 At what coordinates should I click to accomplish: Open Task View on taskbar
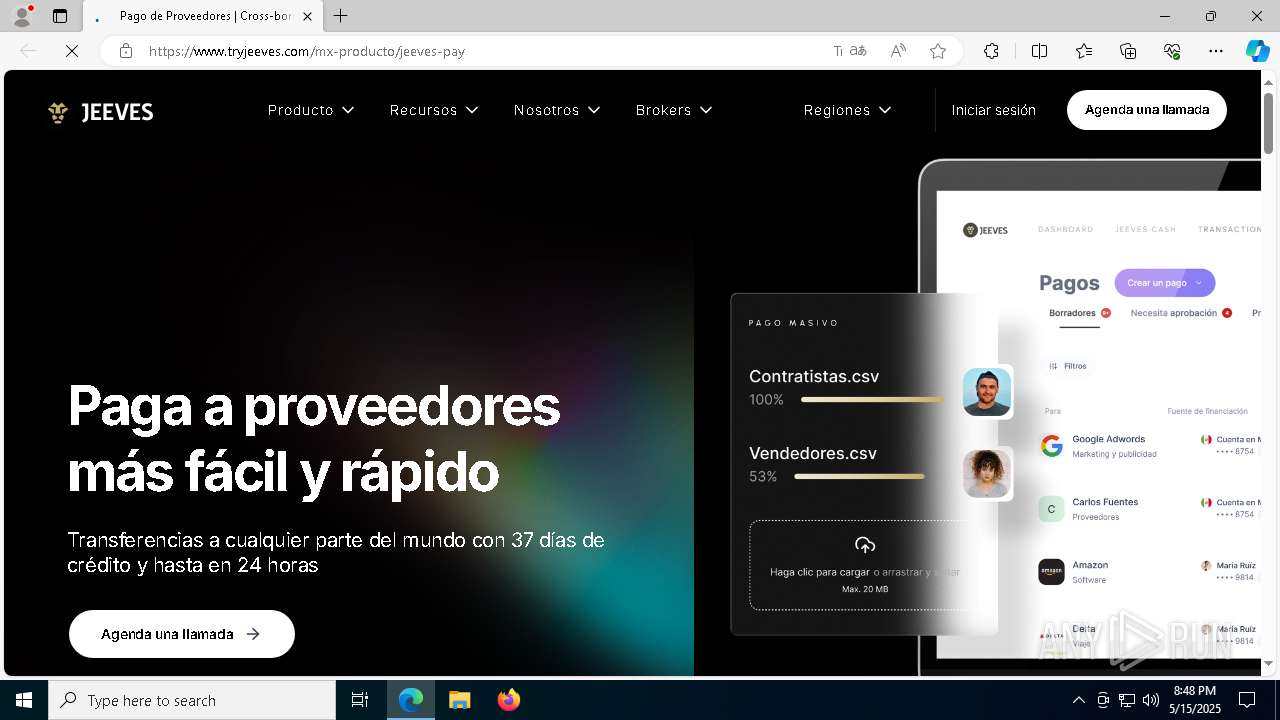[360, 700]
